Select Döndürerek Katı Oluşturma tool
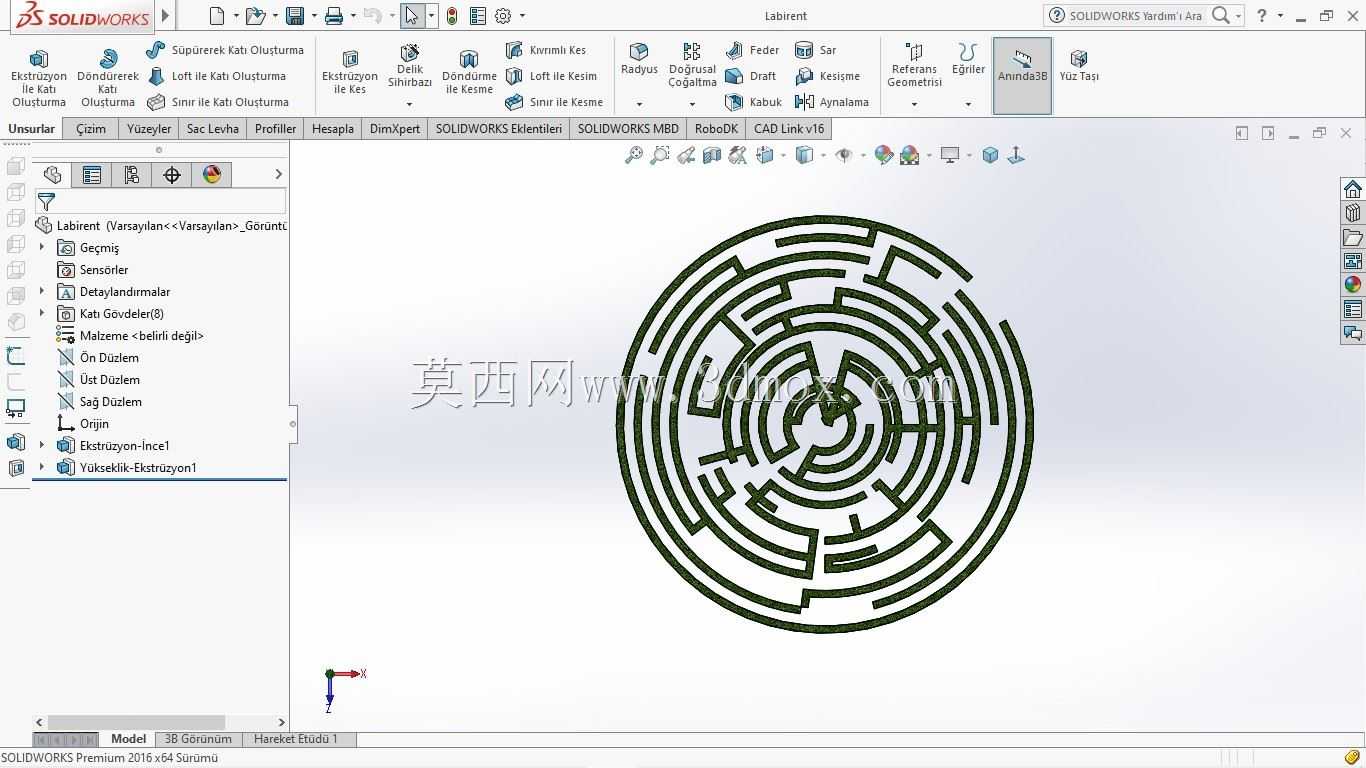Image resolution: width=1366 pixels, height=768 pixels. [x=107, y=77]
